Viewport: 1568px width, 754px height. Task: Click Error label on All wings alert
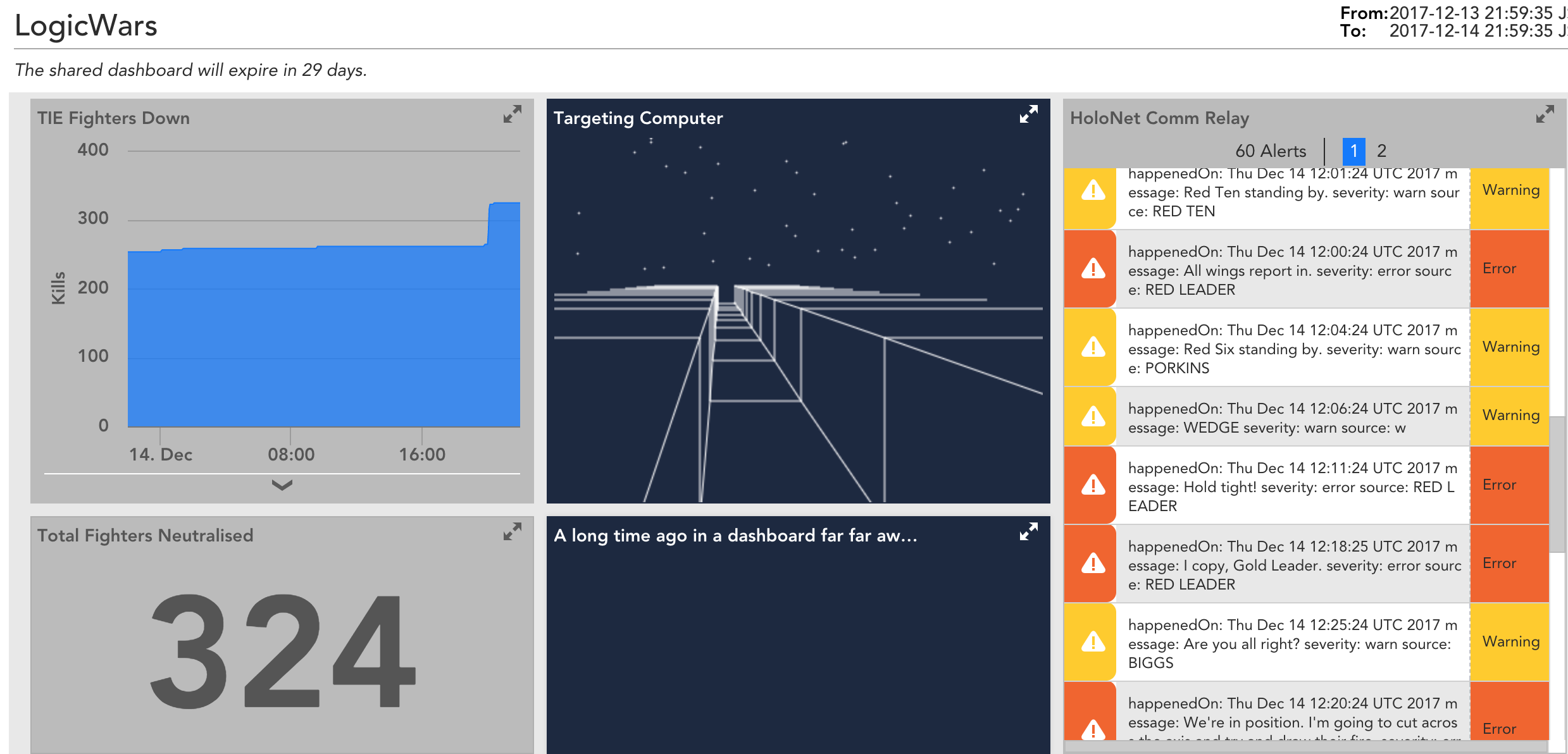[1500, 268]
